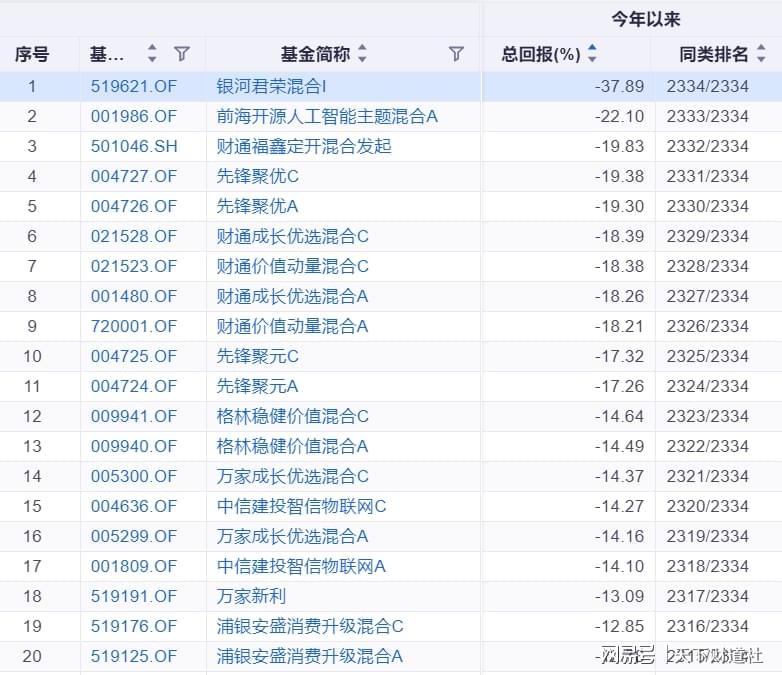
Task: Open fund code 021523.OF
Action: (134, 266)
